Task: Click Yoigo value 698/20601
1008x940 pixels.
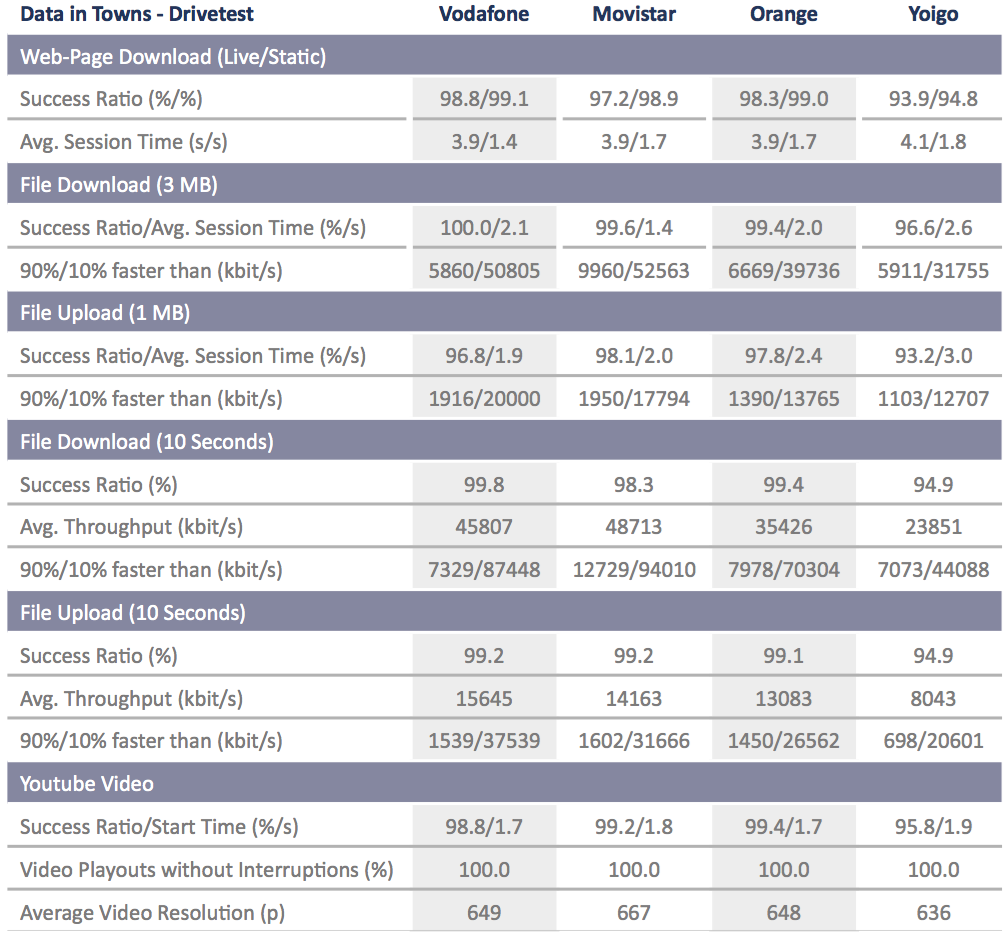Action: (x=933, y=741)
